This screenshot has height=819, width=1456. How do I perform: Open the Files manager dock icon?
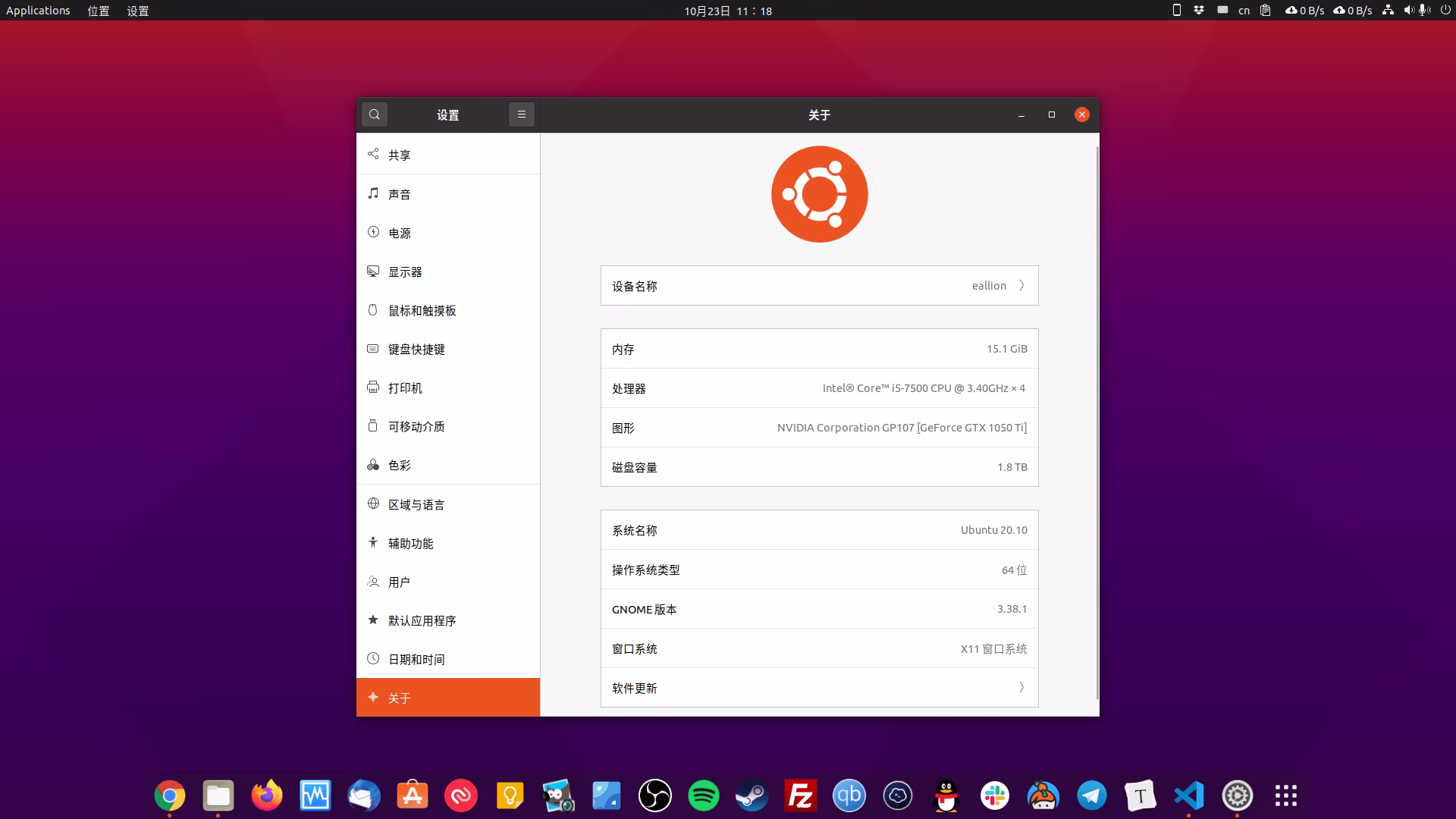point(218,796)
